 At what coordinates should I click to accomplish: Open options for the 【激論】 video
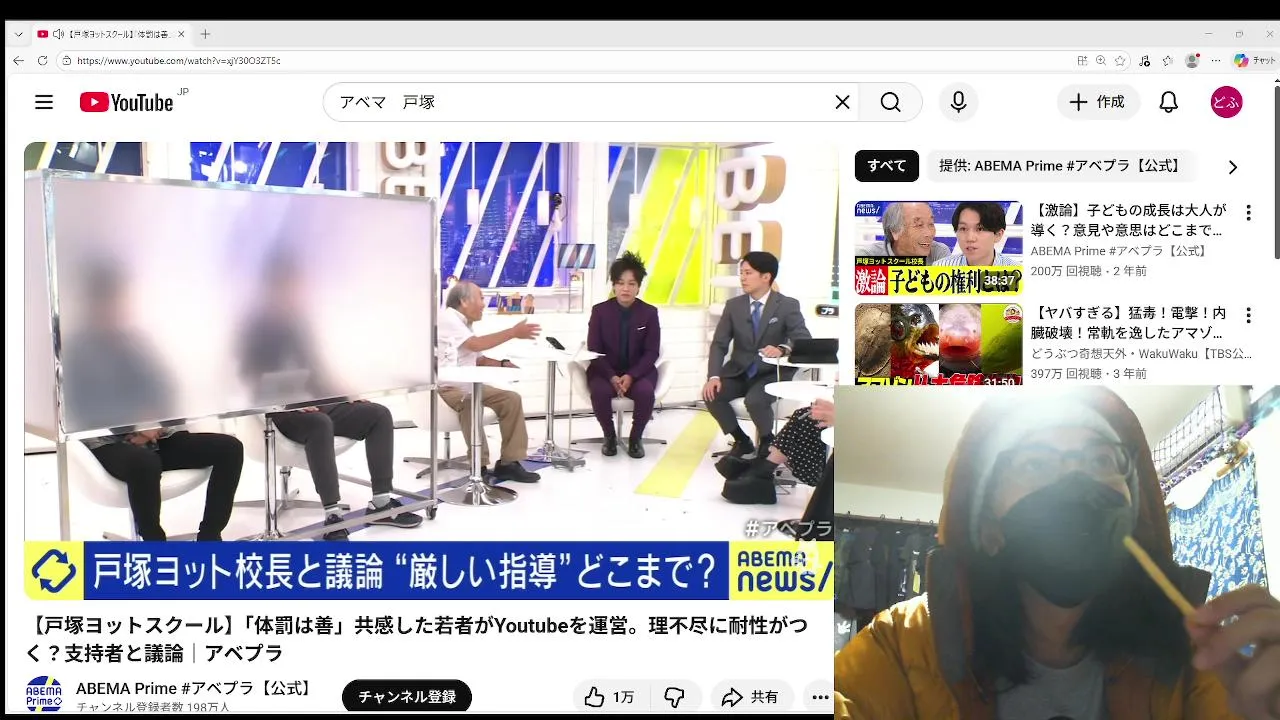click(x=1248, y=213)
